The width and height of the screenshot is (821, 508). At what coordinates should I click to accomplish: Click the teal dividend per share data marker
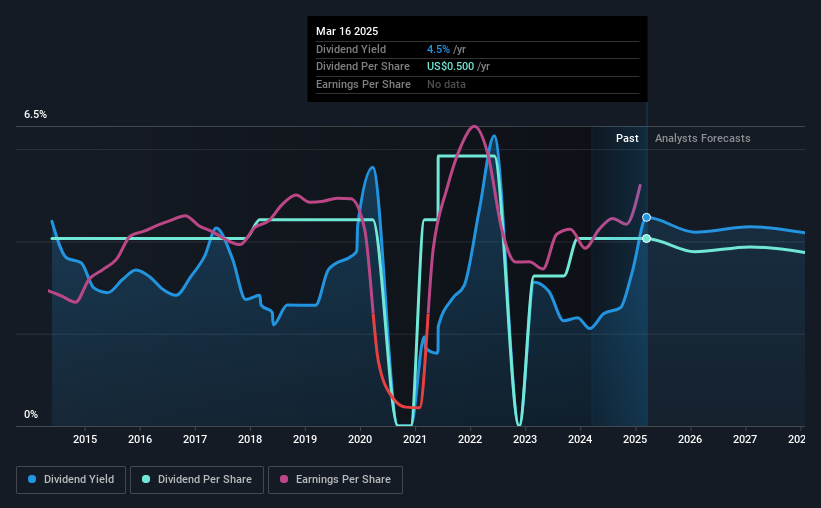[x=647, y=238]
